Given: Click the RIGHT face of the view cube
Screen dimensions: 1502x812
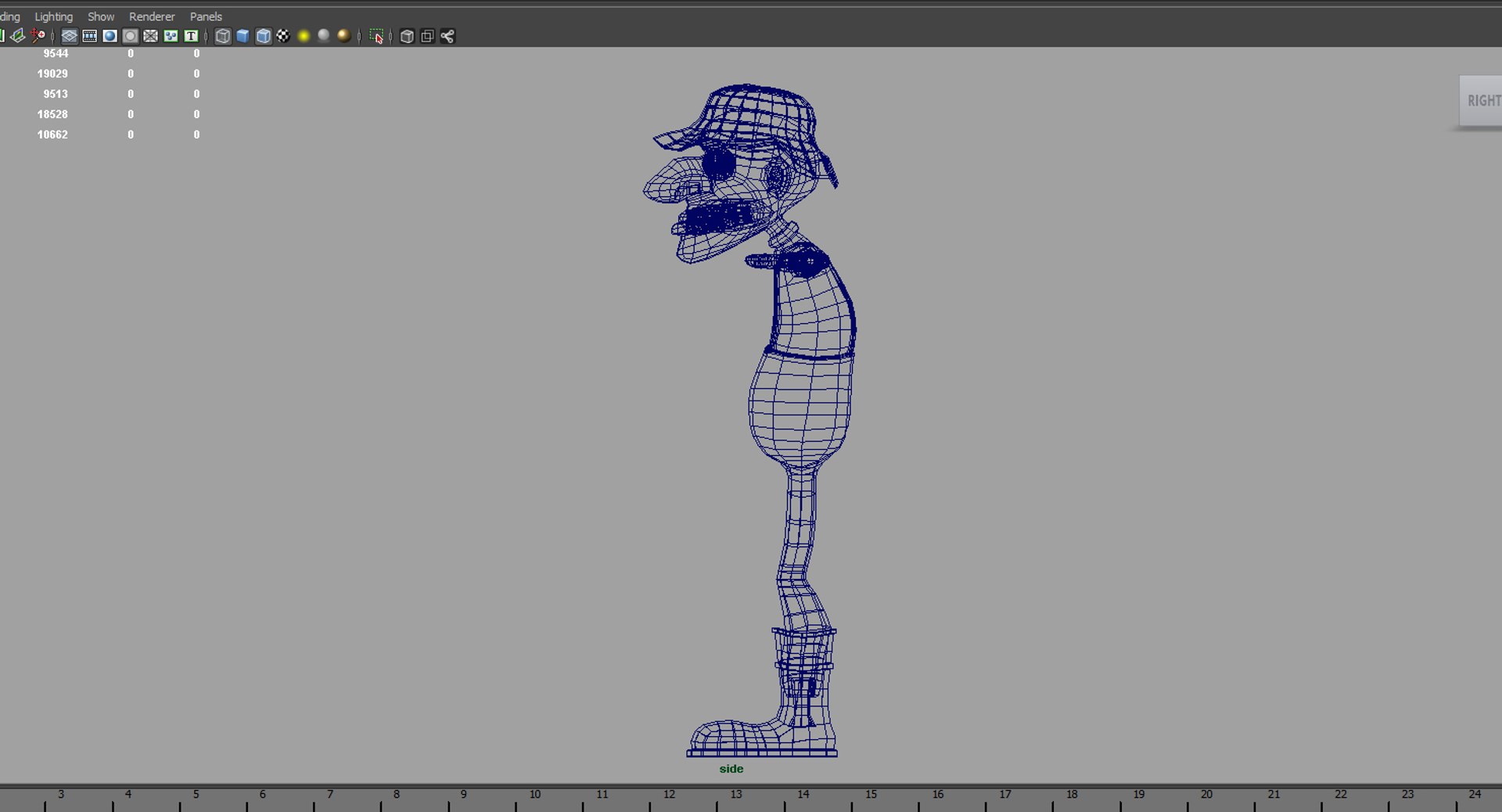Looking at the screenshot, I should coord(1481,101).
